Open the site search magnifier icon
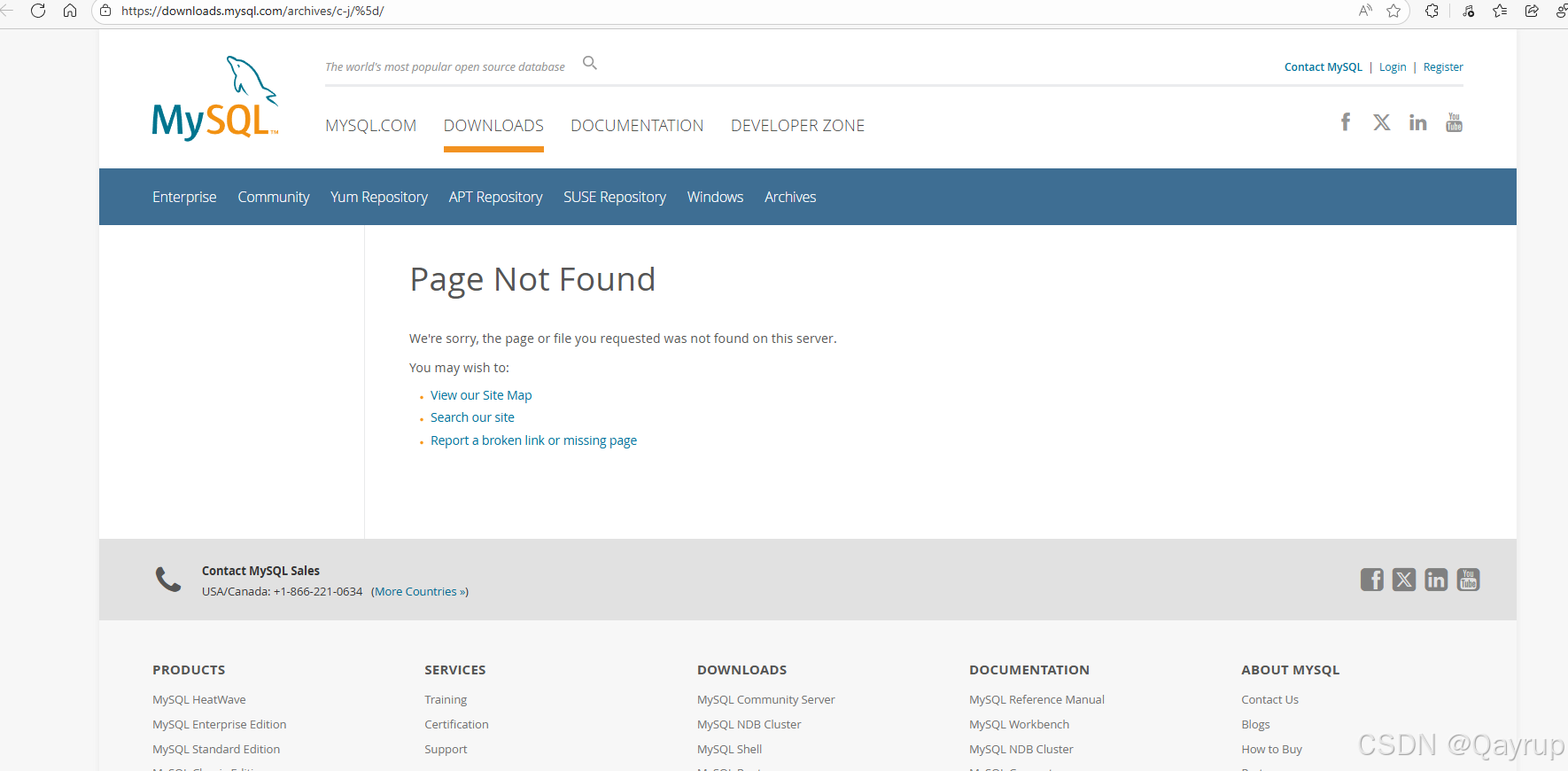This screenshot has height=771, width=1568. point(590,63)
